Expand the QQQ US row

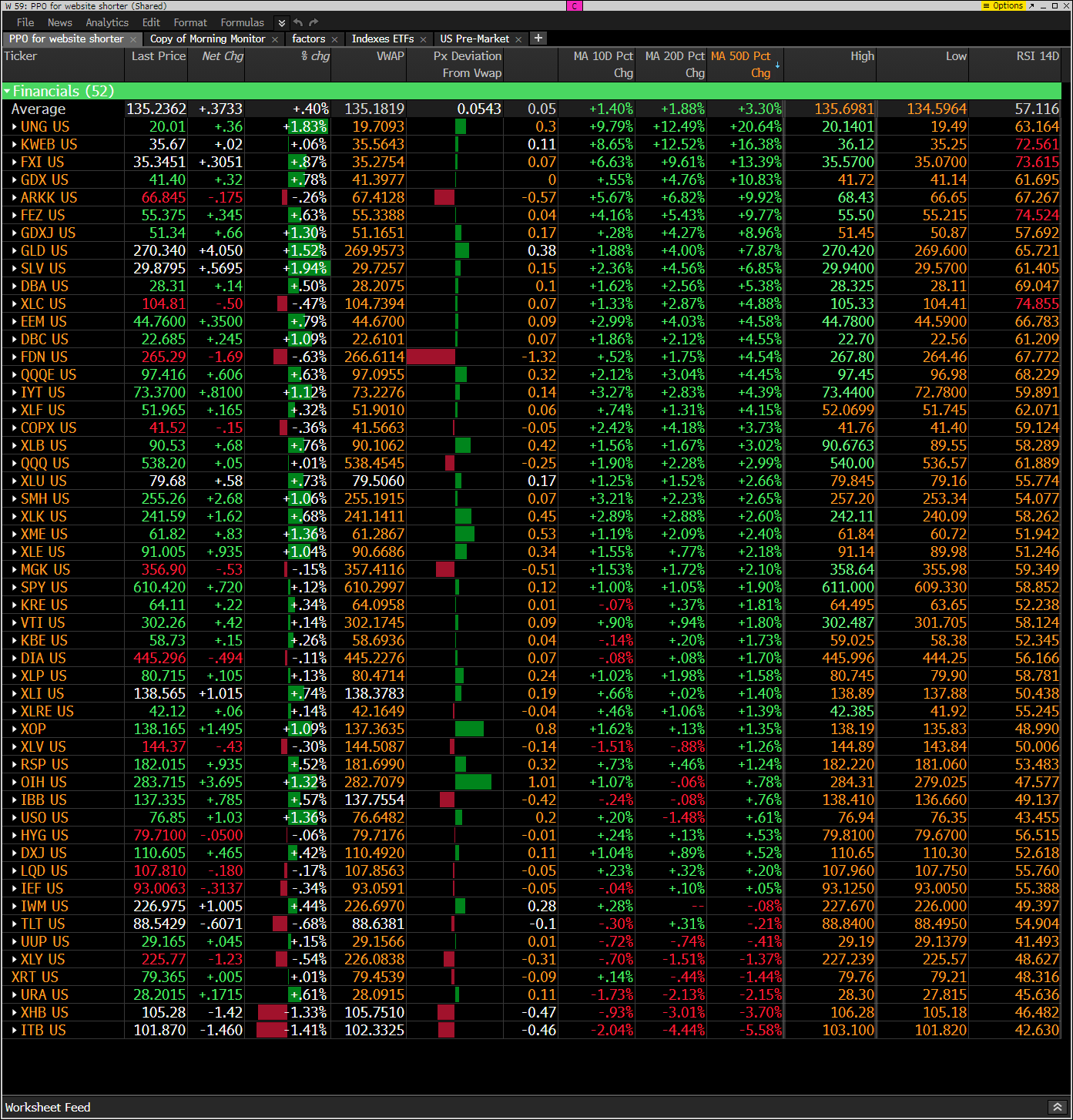pyautogui.click(x=15, y=463)
